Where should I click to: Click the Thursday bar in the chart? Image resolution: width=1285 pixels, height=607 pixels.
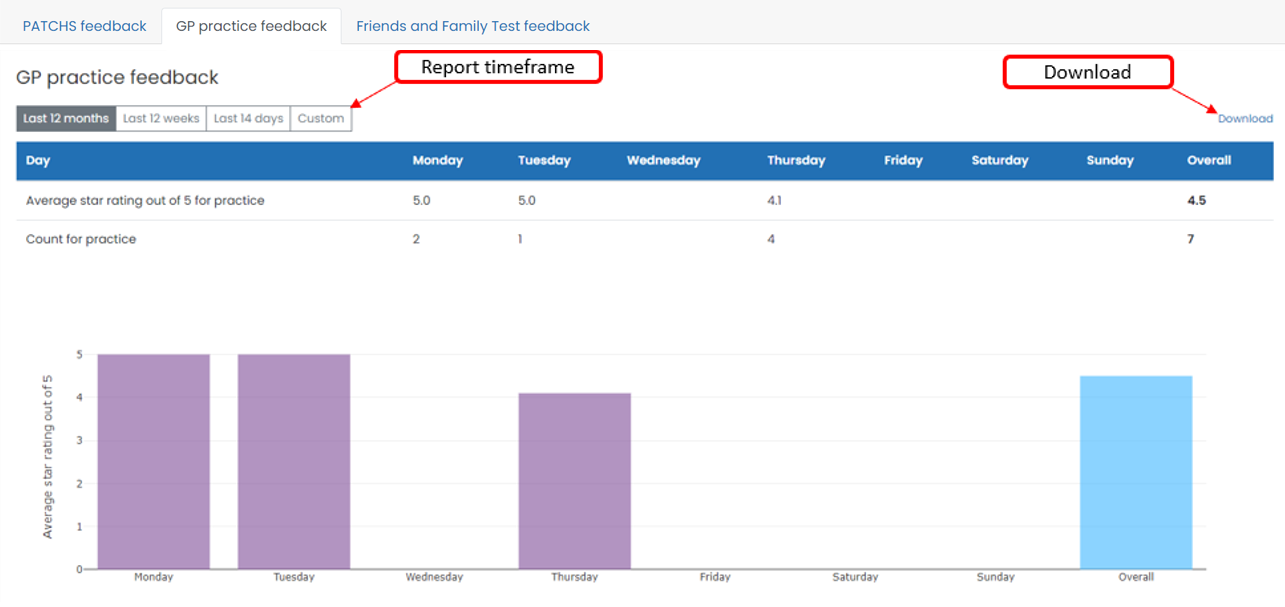(x=574, y=481)
